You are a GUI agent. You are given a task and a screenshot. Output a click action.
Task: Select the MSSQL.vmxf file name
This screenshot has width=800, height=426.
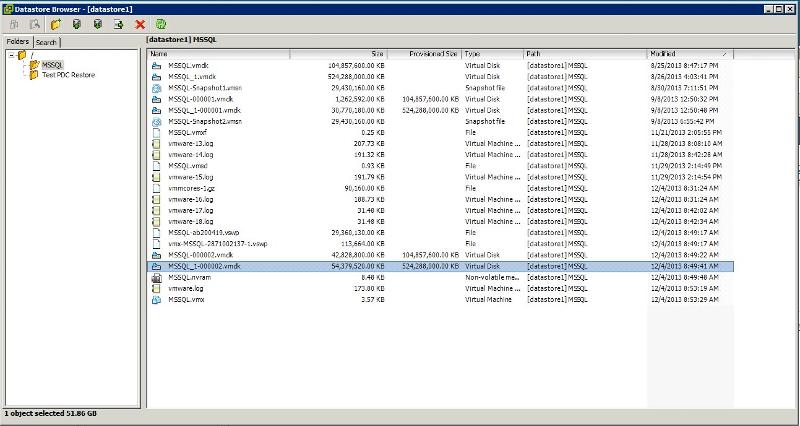(x=187, y=133)
